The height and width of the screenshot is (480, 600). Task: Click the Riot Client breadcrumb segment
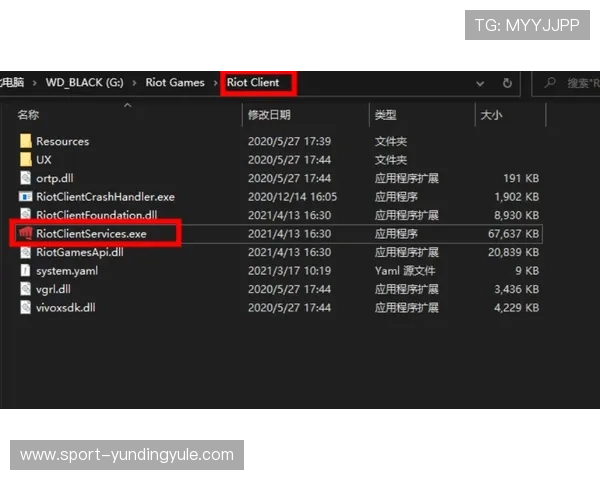tap(254, 83)
